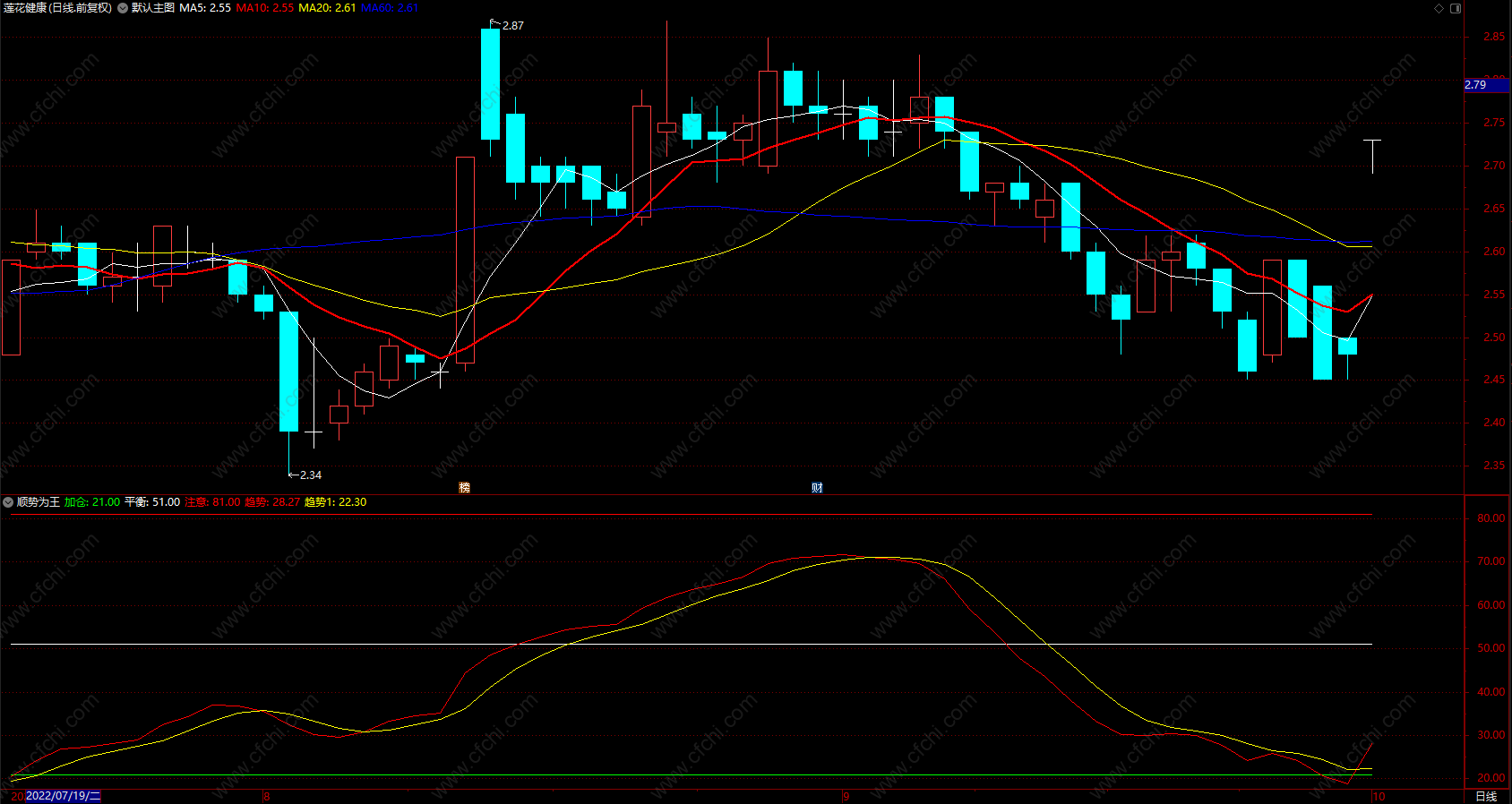
Task: Open the dropdown arrow beside 默认主图
Action: click(x=123, y=8)
